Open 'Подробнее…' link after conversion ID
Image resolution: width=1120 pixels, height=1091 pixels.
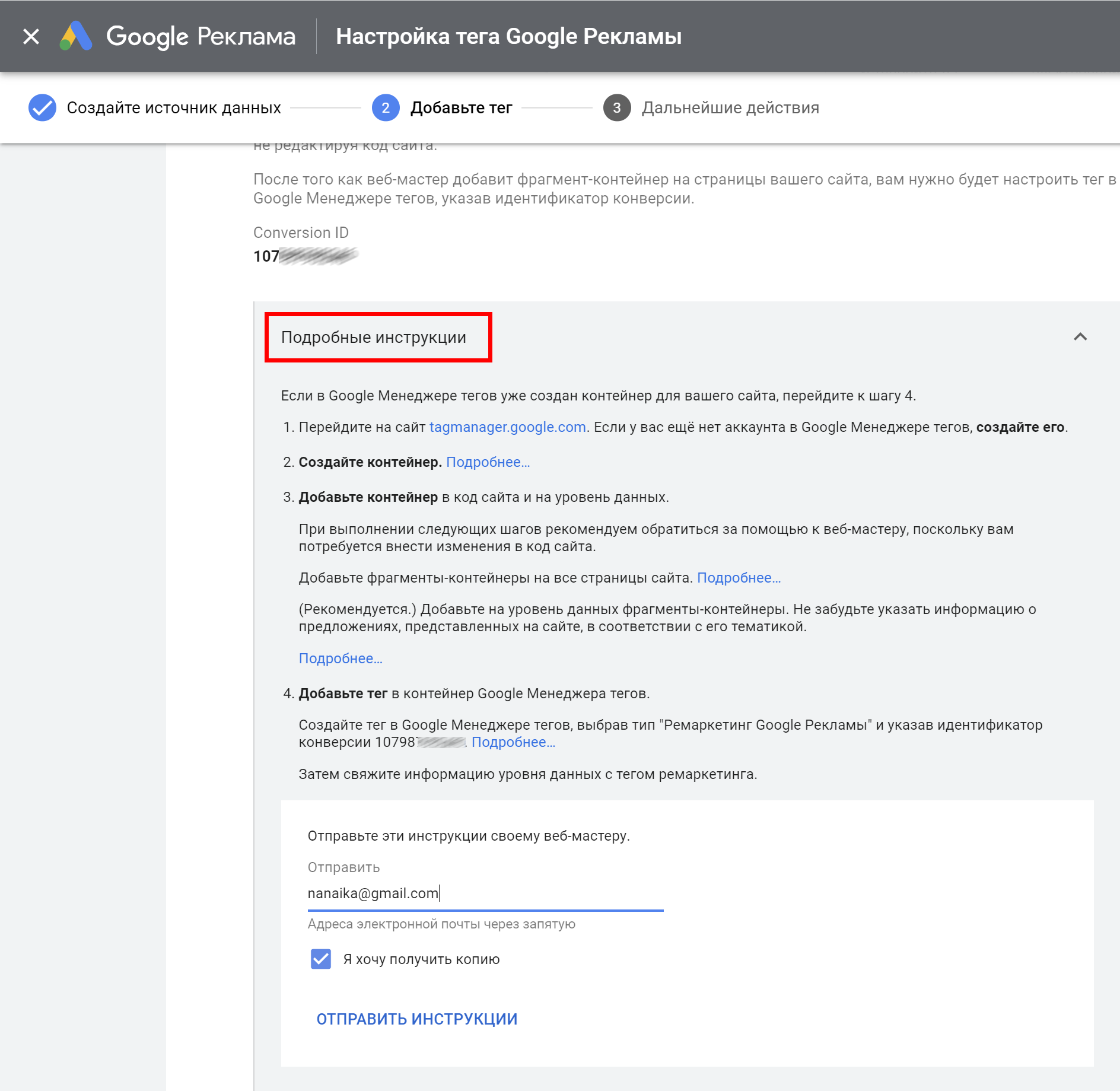point(514,742)
